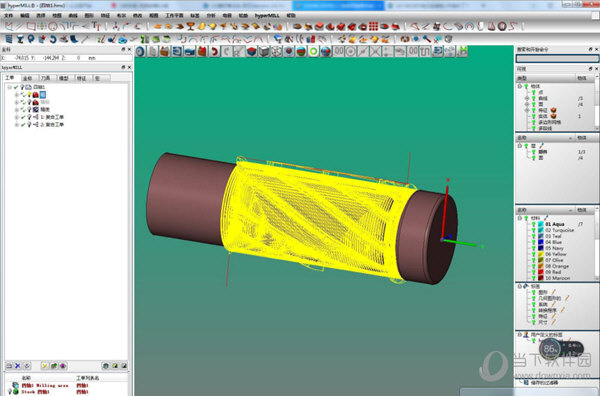The height and width of the screenshot is (396, 600).
Task: Click the red 3x3 grid pattern icon
Action: pyautogui.click(x=373, y=26)
